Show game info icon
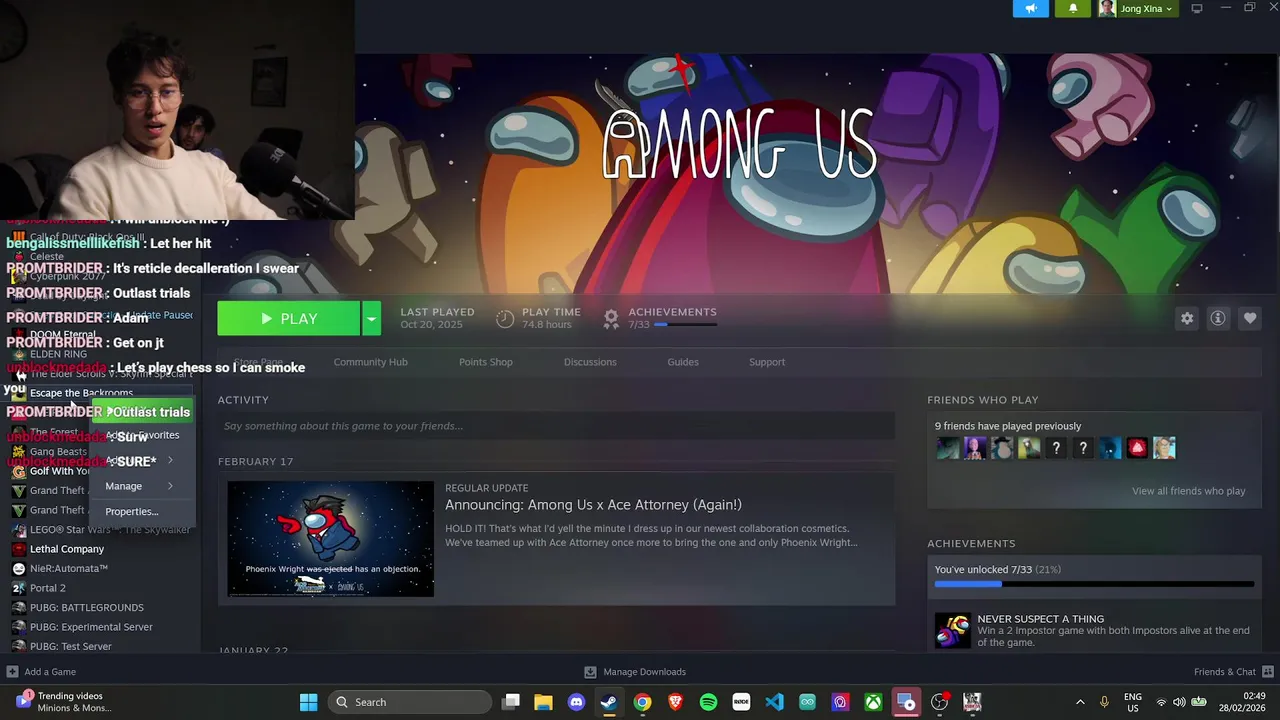Image resolution: width=1280 pixels, height=720 pixels. pos(1218,318)
